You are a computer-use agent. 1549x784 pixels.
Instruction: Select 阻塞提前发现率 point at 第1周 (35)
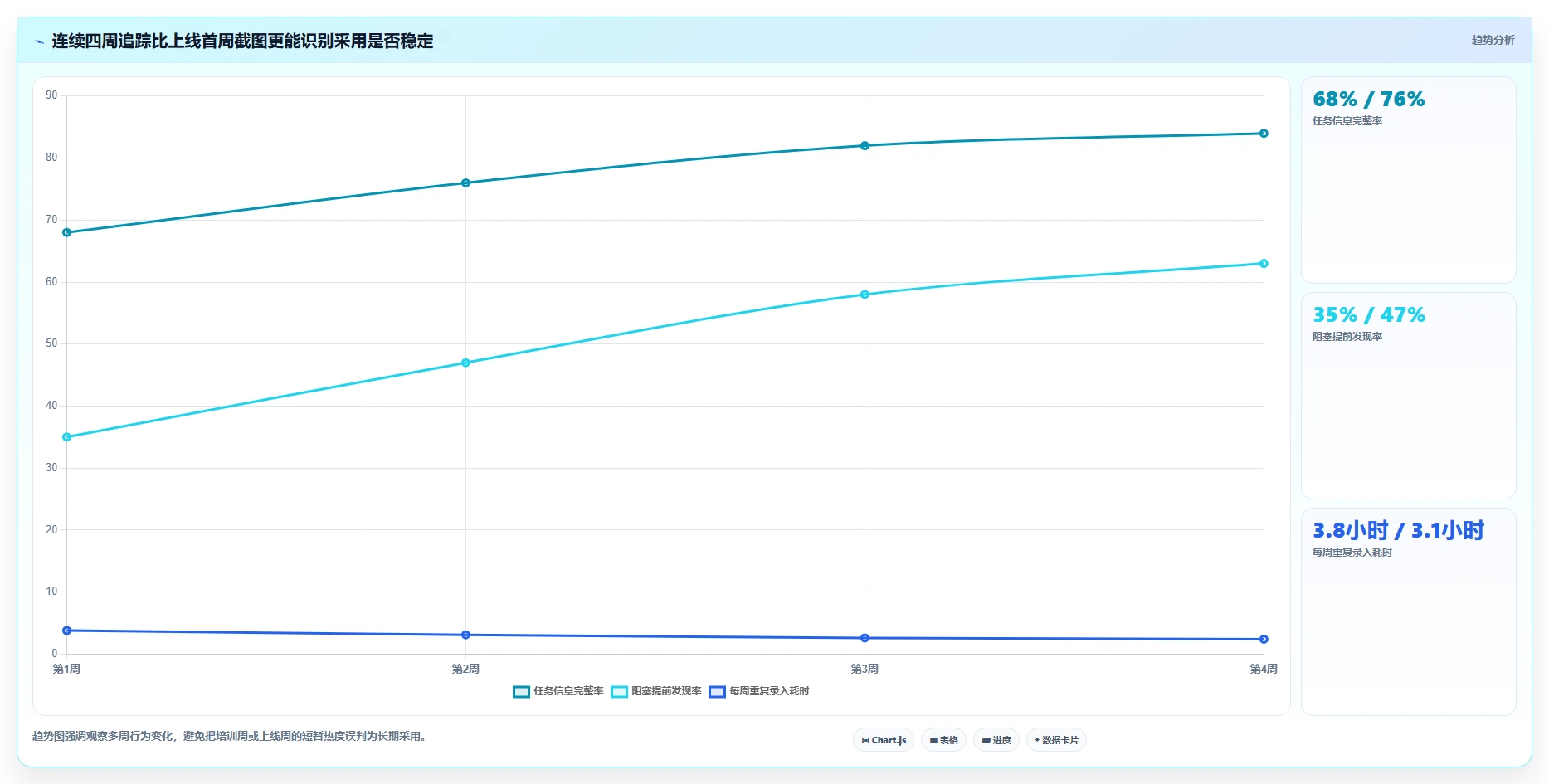[66, 437]
